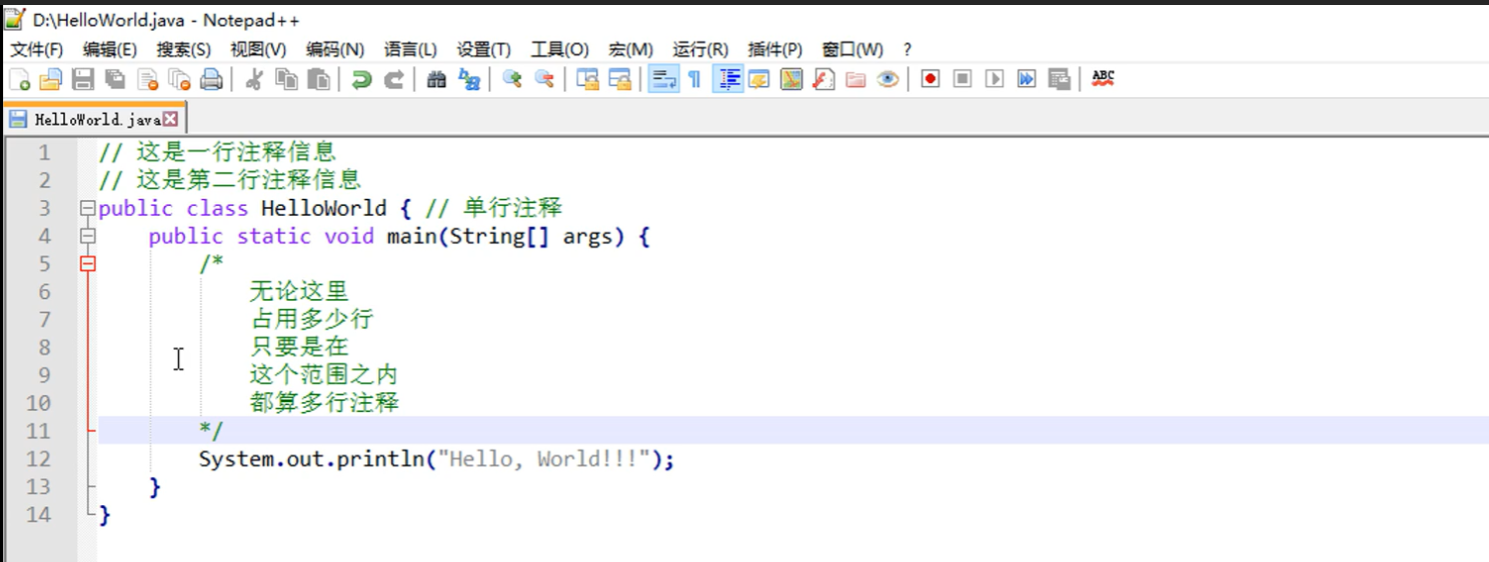The image size is (1489, 562).
Task: Click the Redo arrow icon
Action: pyautogui.click(x=394, y=79)
